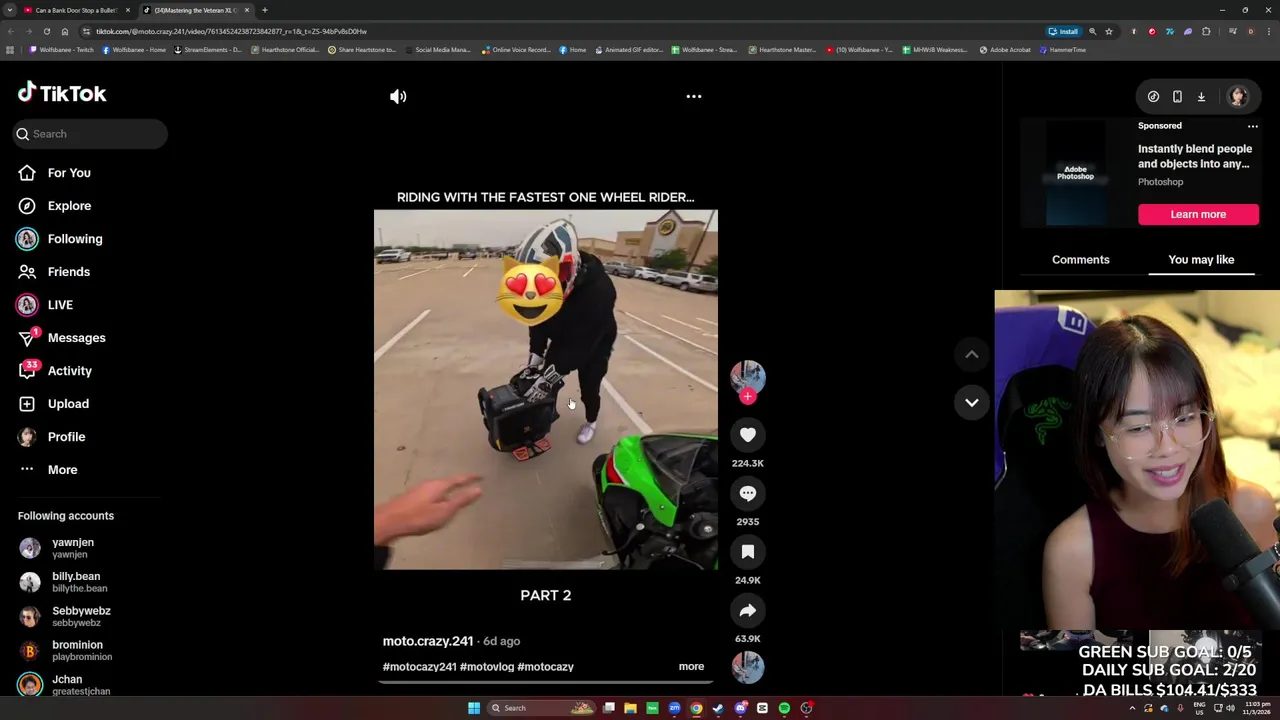Go to previous video with up chevron
1280x720 pixels.
coord(971,354)
